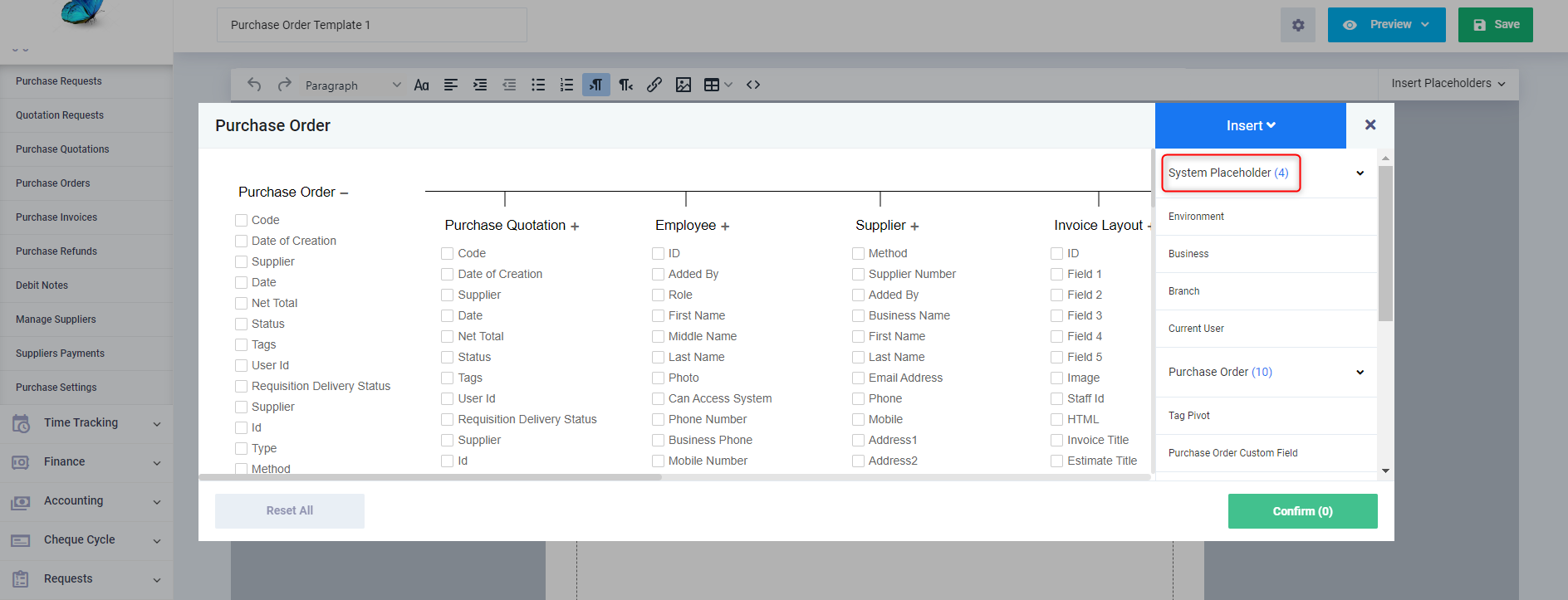1568x600 pixels.
Task: Click the numbered list icon
Action: tap(566, 85)
